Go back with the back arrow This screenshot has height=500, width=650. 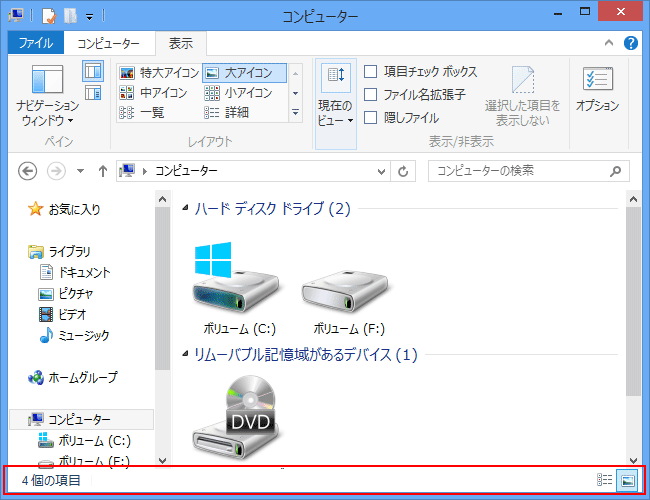tap(28, 171)
